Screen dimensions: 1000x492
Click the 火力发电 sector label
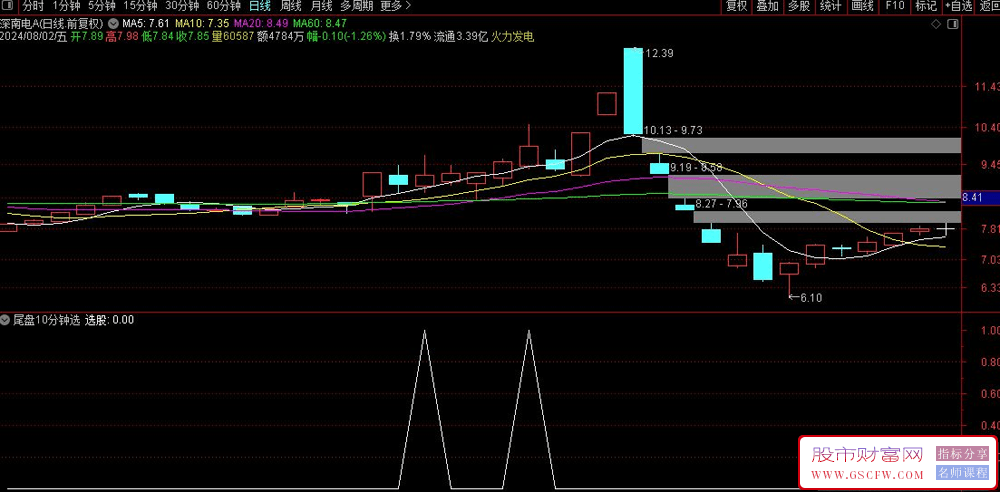(513, 37)
